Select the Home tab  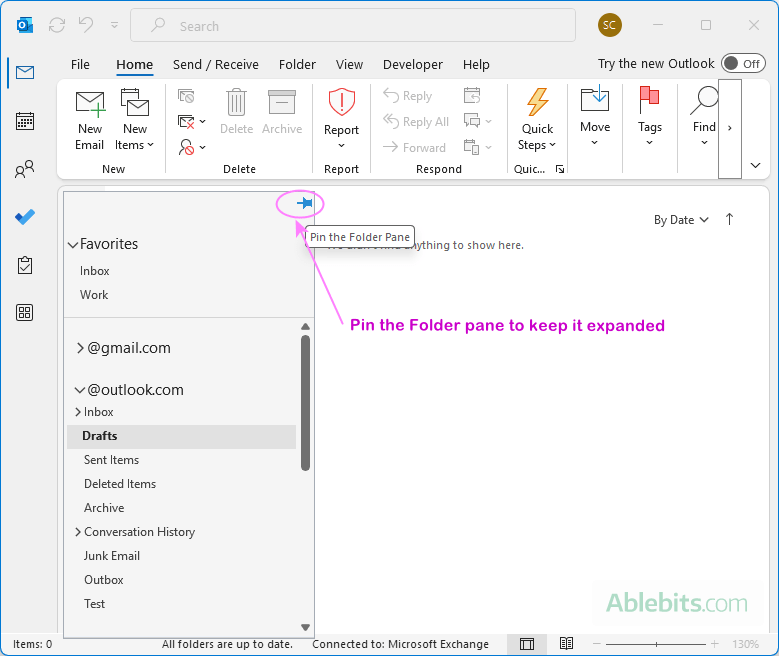pyautogui.click(x=134, y=65)
